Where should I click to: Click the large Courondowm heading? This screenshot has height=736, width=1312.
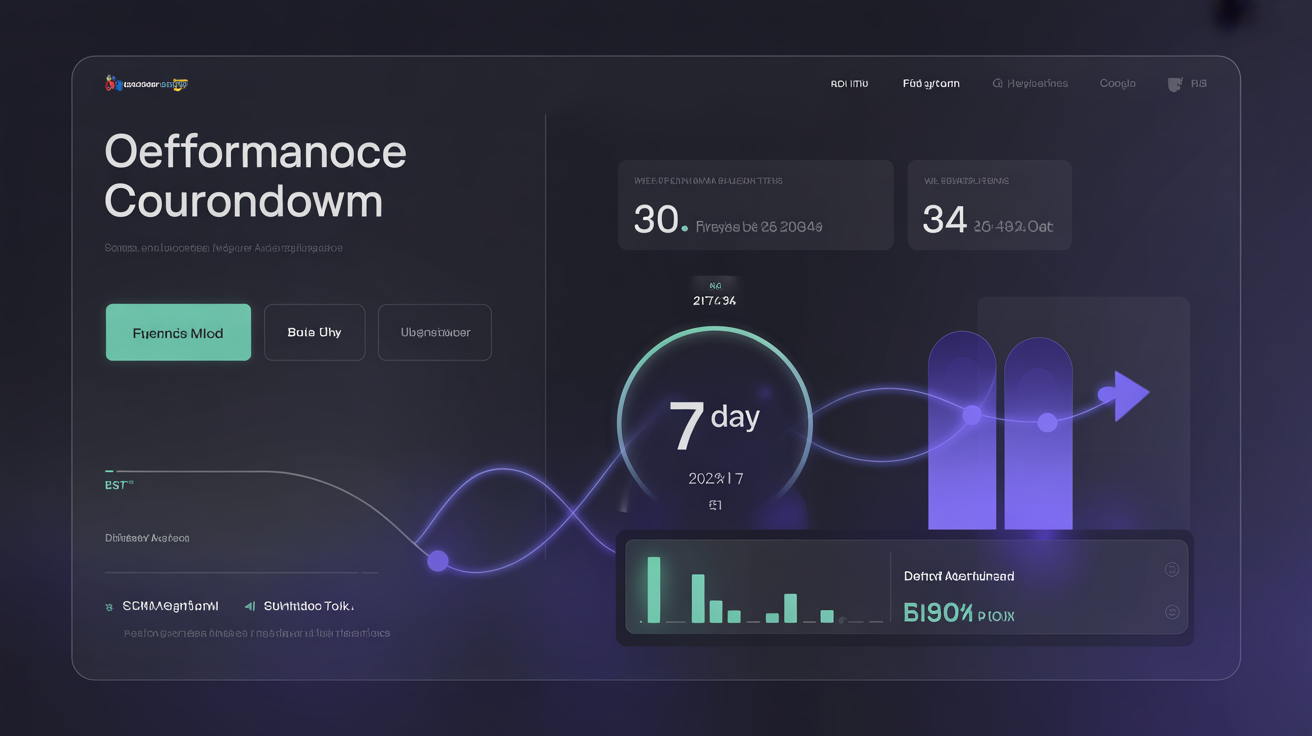point(243,201)
